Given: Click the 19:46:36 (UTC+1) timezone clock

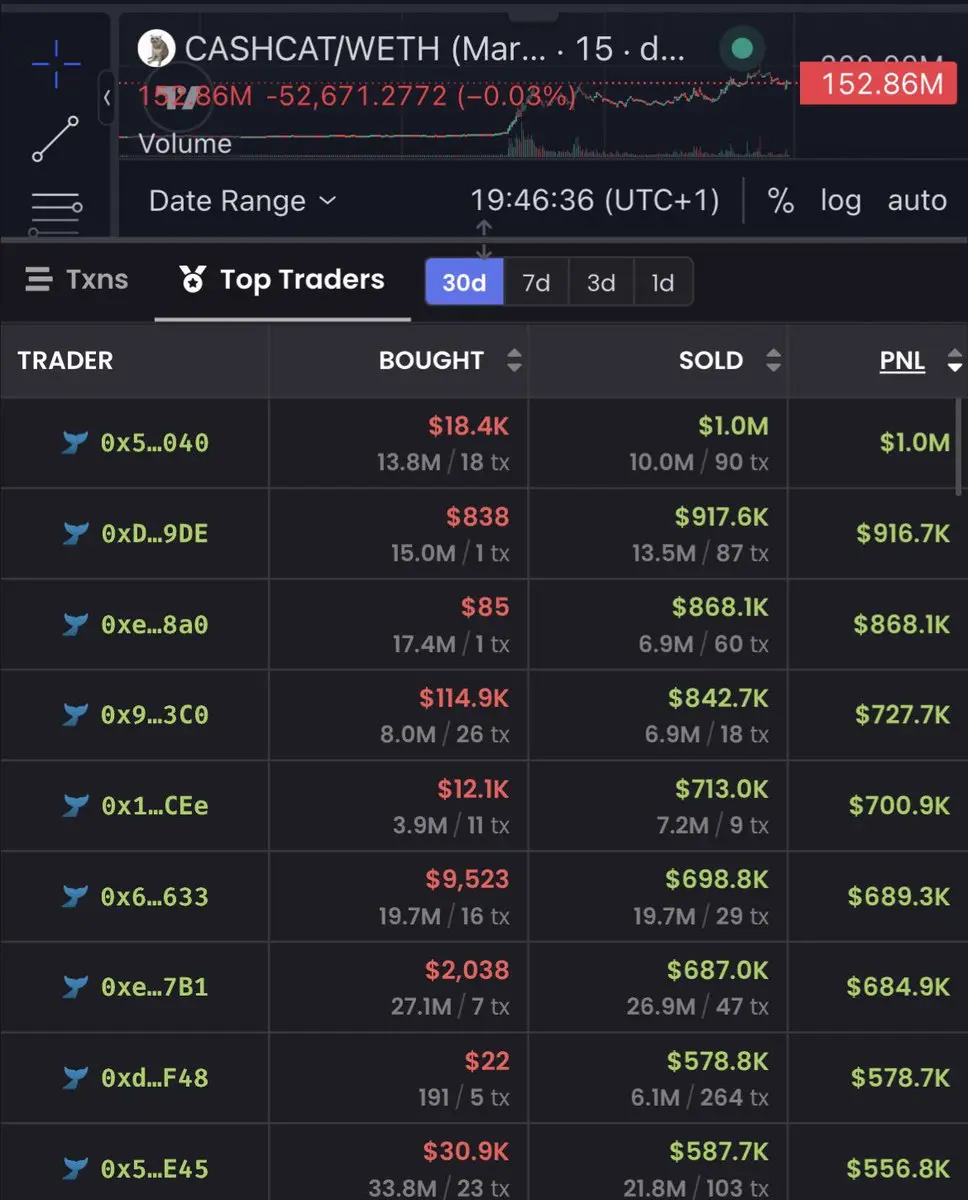Looking at the screenshot, I should point(595,201).
